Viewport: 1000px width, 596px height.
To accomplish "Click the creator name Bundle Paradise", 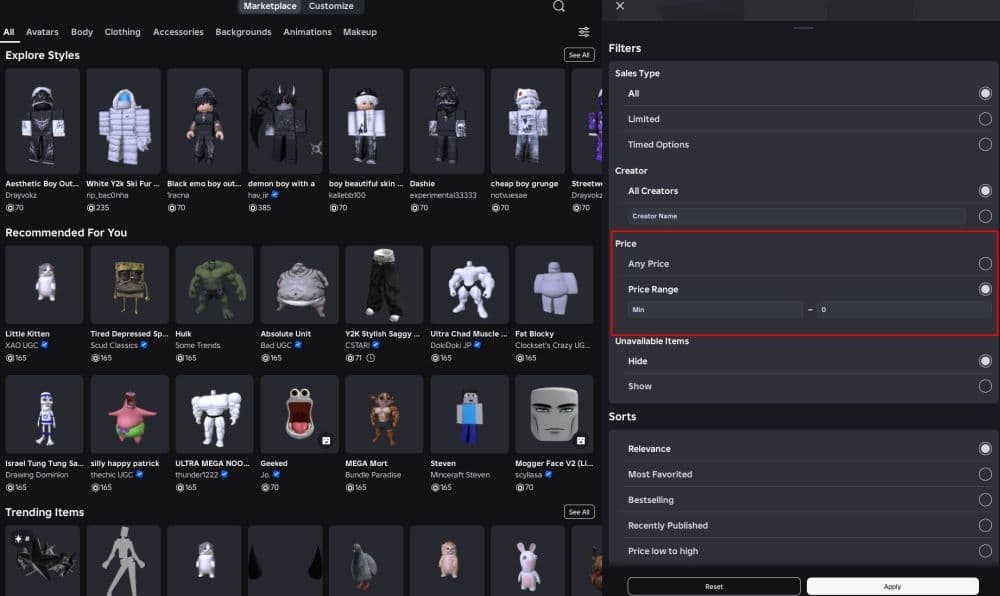I will tap(373, 475).
